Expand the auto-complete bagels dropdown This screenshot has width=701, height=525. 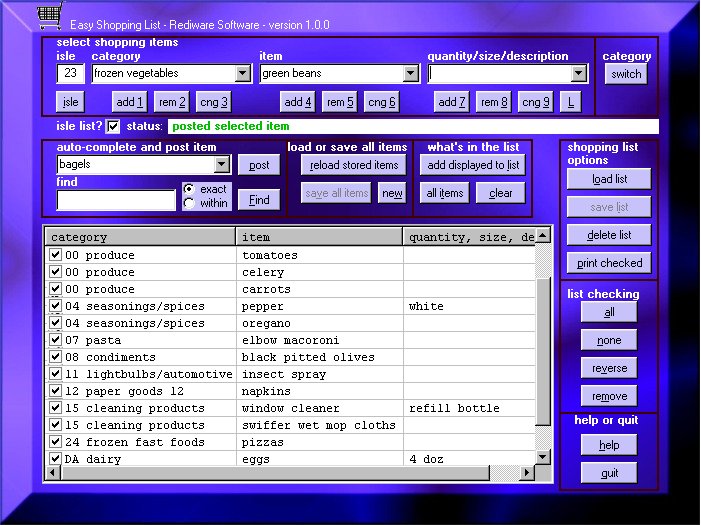[222, 165]
